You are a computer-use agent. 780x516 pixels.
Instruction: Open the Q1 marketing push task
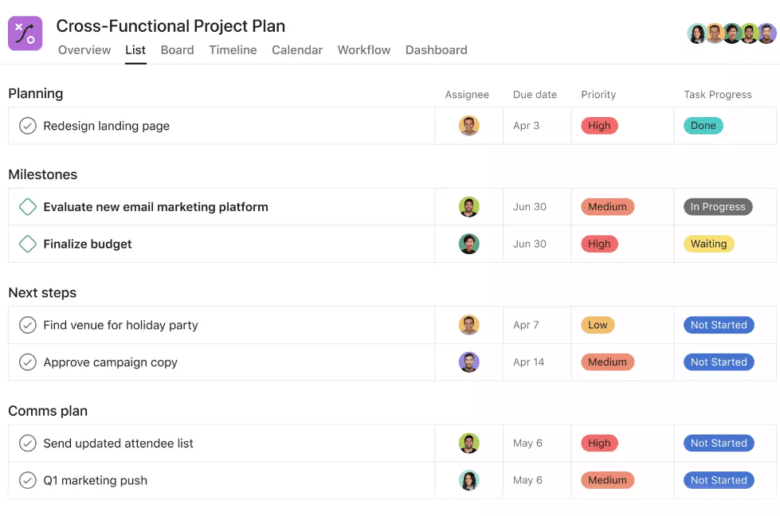coord(95,480)
